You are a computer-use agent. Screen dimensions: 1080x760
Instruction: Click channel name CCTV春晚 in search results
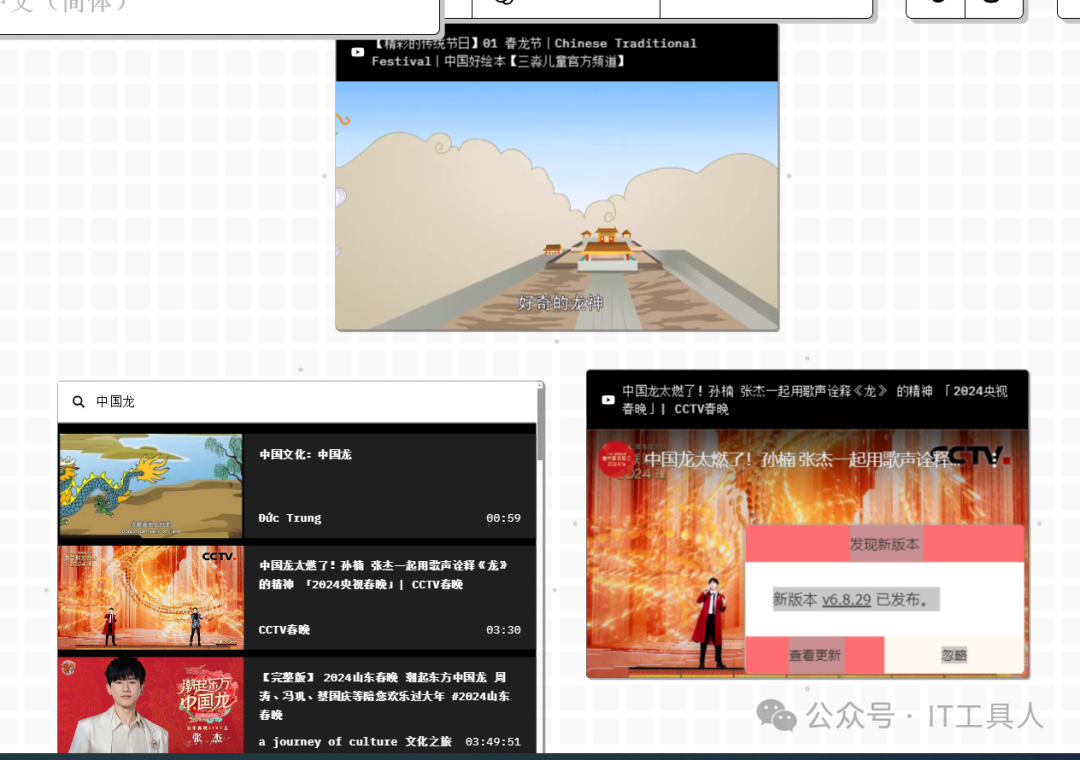pos(284,630)
